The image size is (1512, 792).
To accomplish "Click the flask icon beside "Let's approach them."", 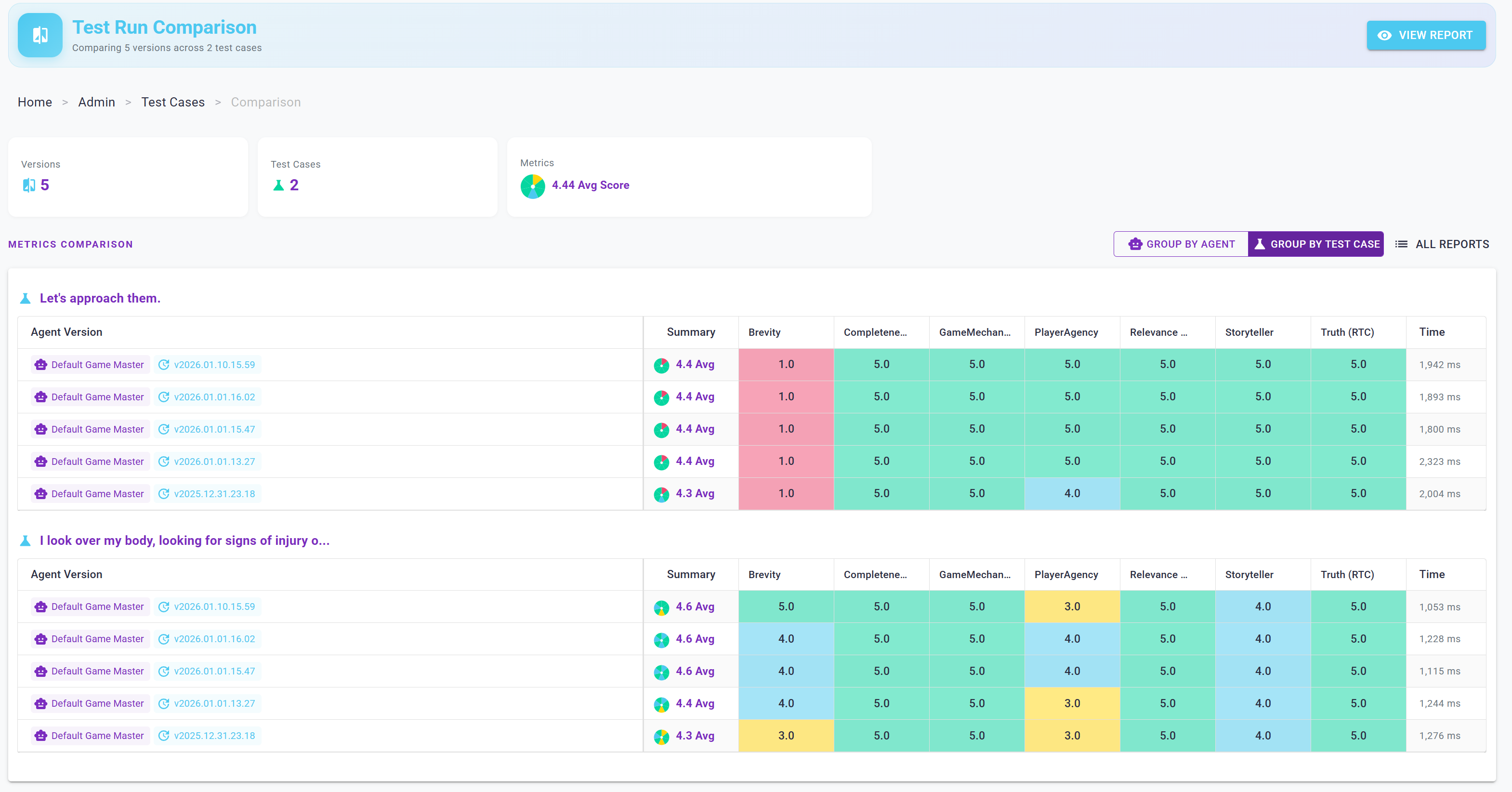I will (x=25, y=298).
